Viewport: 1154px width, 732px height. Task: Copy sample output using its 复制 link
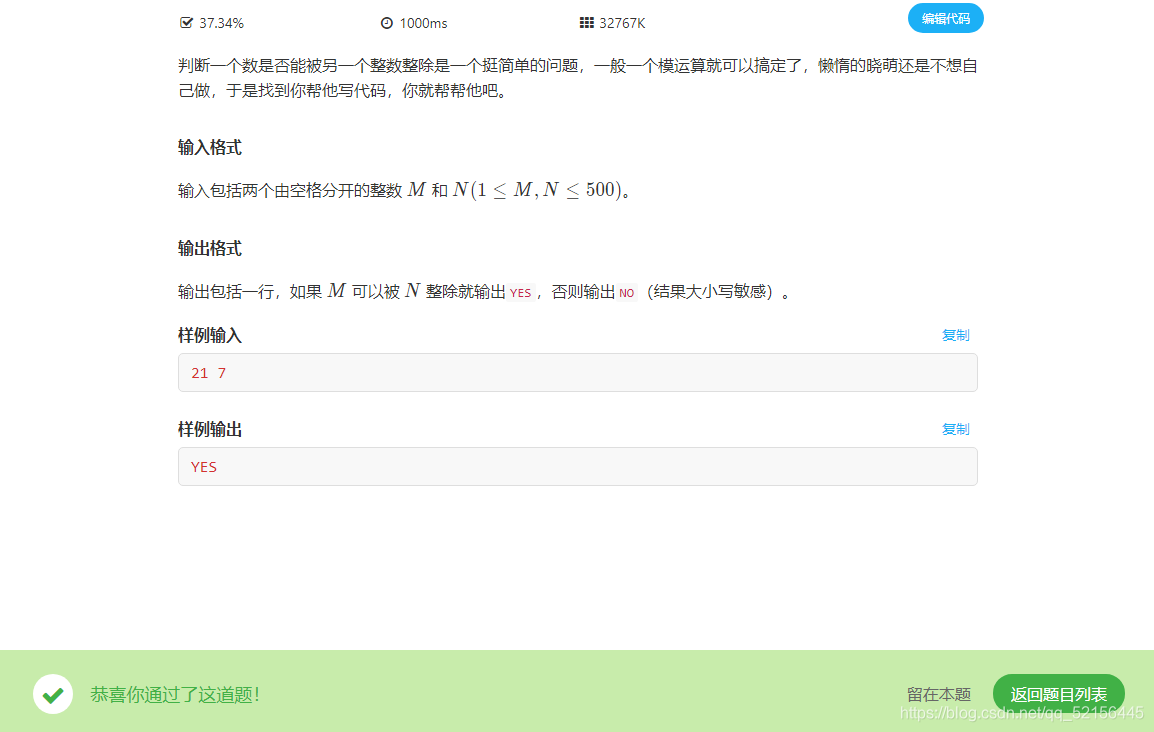click(955, 429)
